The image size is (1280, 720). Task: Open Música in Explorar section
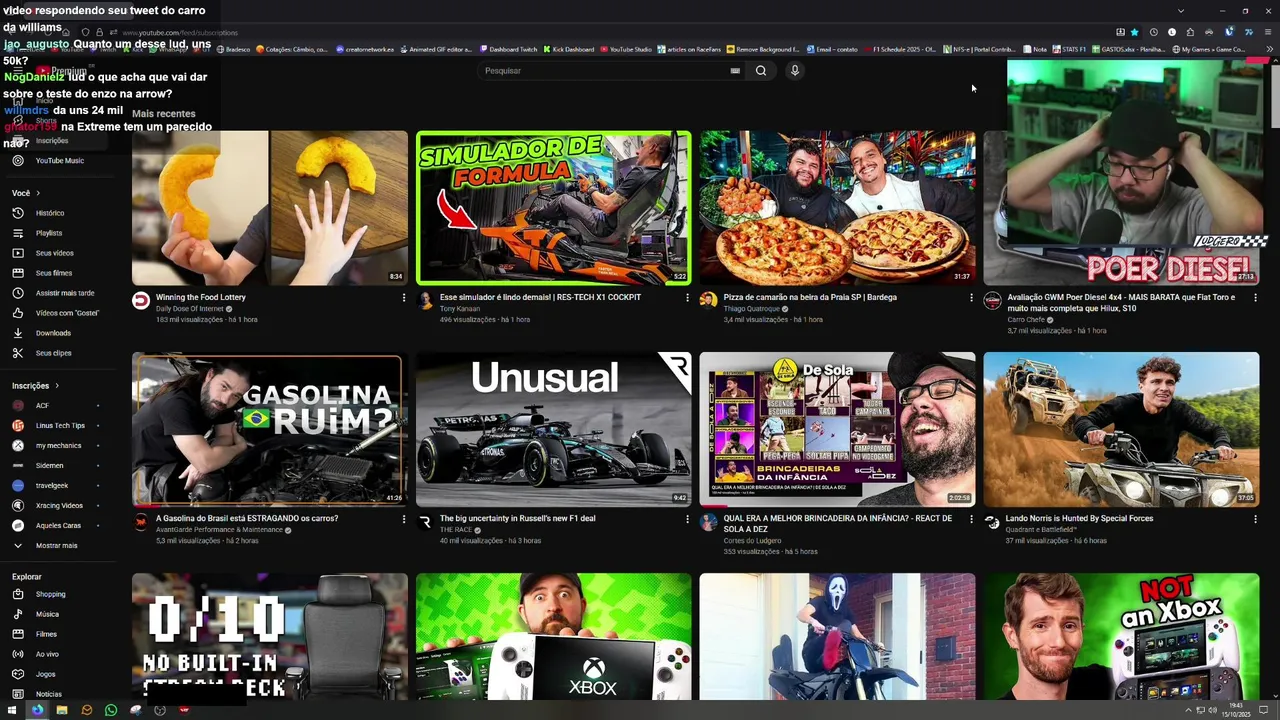47,614
